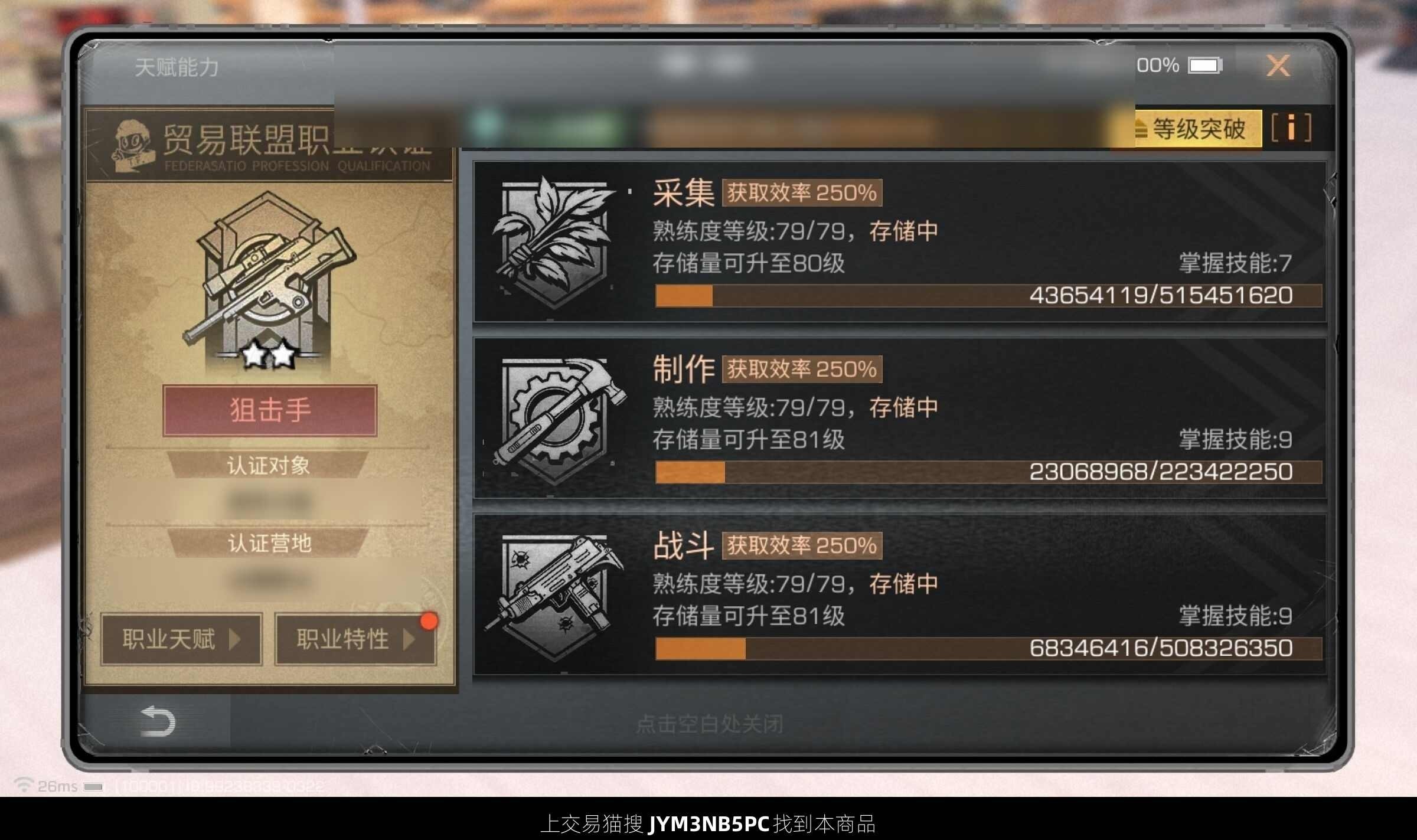1417x840 pixels.
Task: Expand 职业特性 profession traits
Action: [355, 639]
